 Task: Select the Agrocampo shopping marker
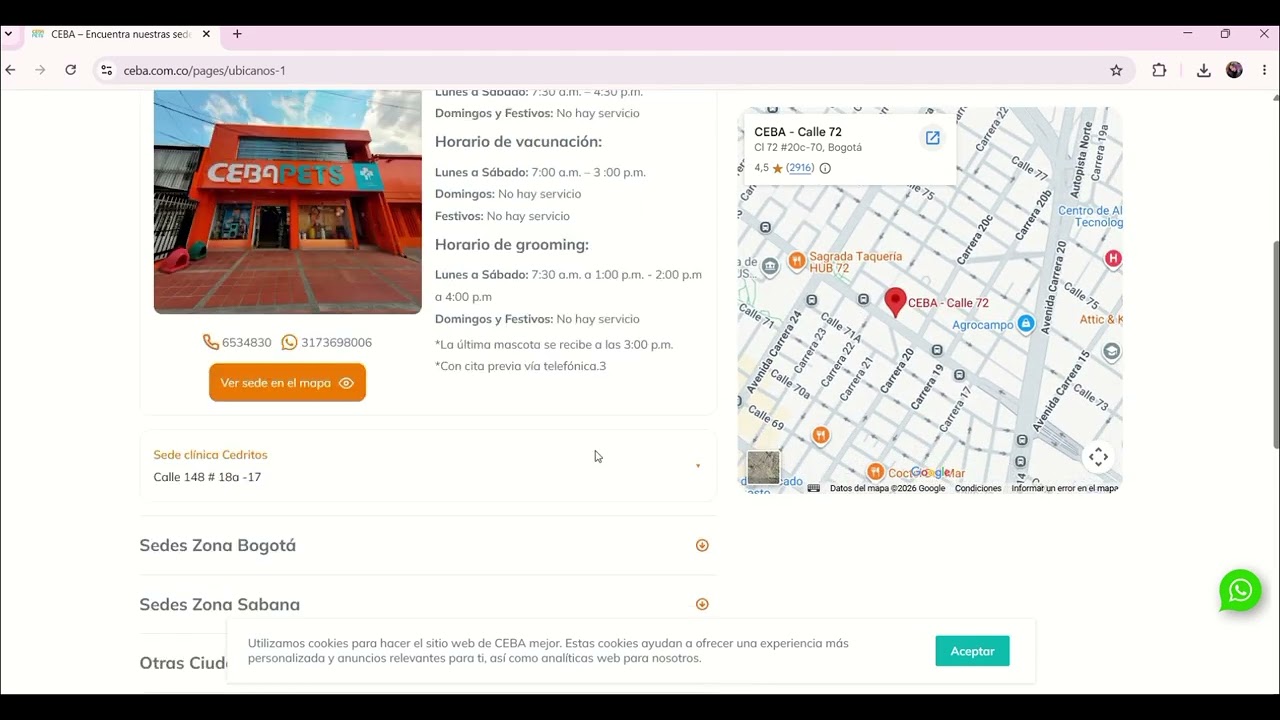pos(1025,324)
